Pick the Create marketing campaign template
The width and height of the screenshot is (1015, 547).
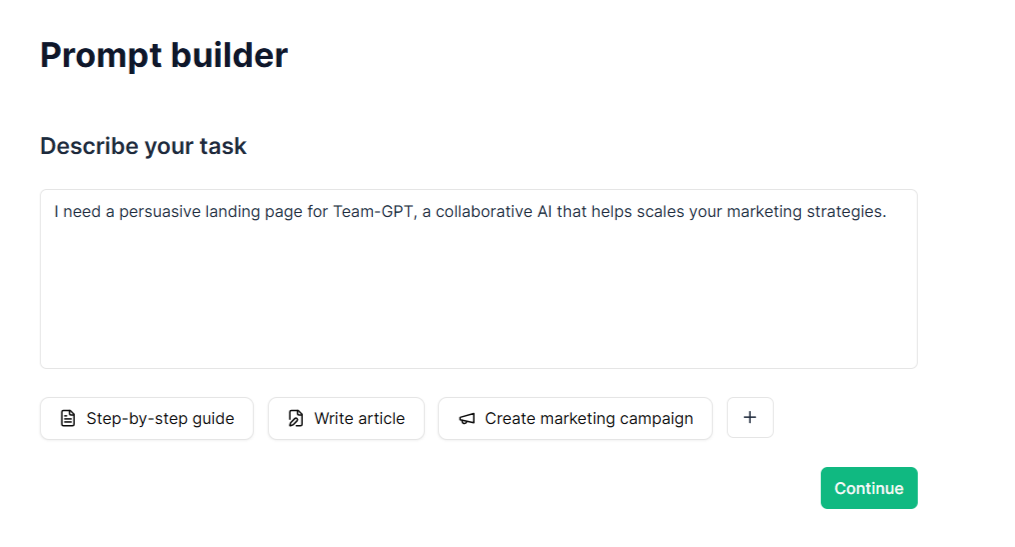pyautogui.click(x=575, y=418)
